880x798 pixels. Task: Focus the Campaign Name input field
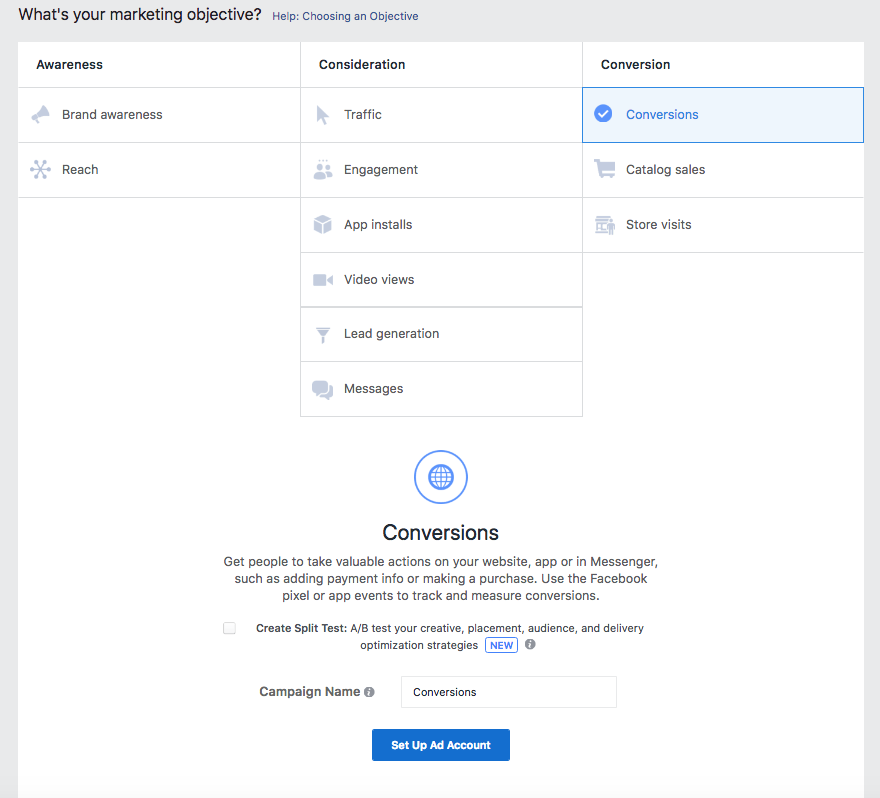tap(508, 692)
